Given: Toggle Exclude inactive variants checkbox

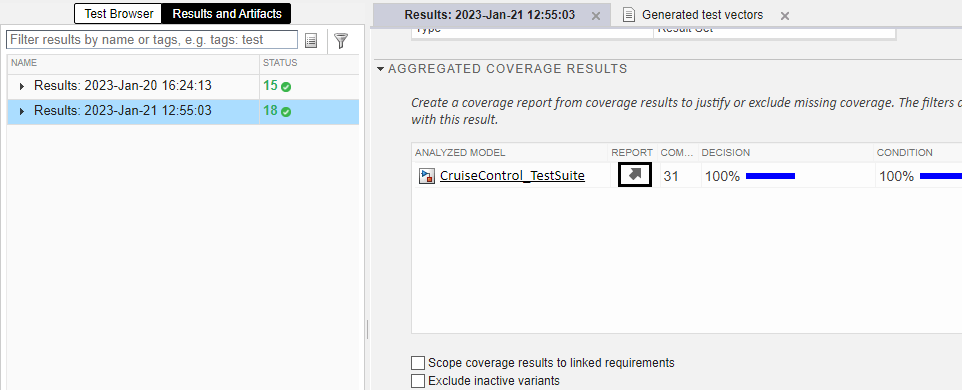Looking at the screenshot, I should click(418, 381).
